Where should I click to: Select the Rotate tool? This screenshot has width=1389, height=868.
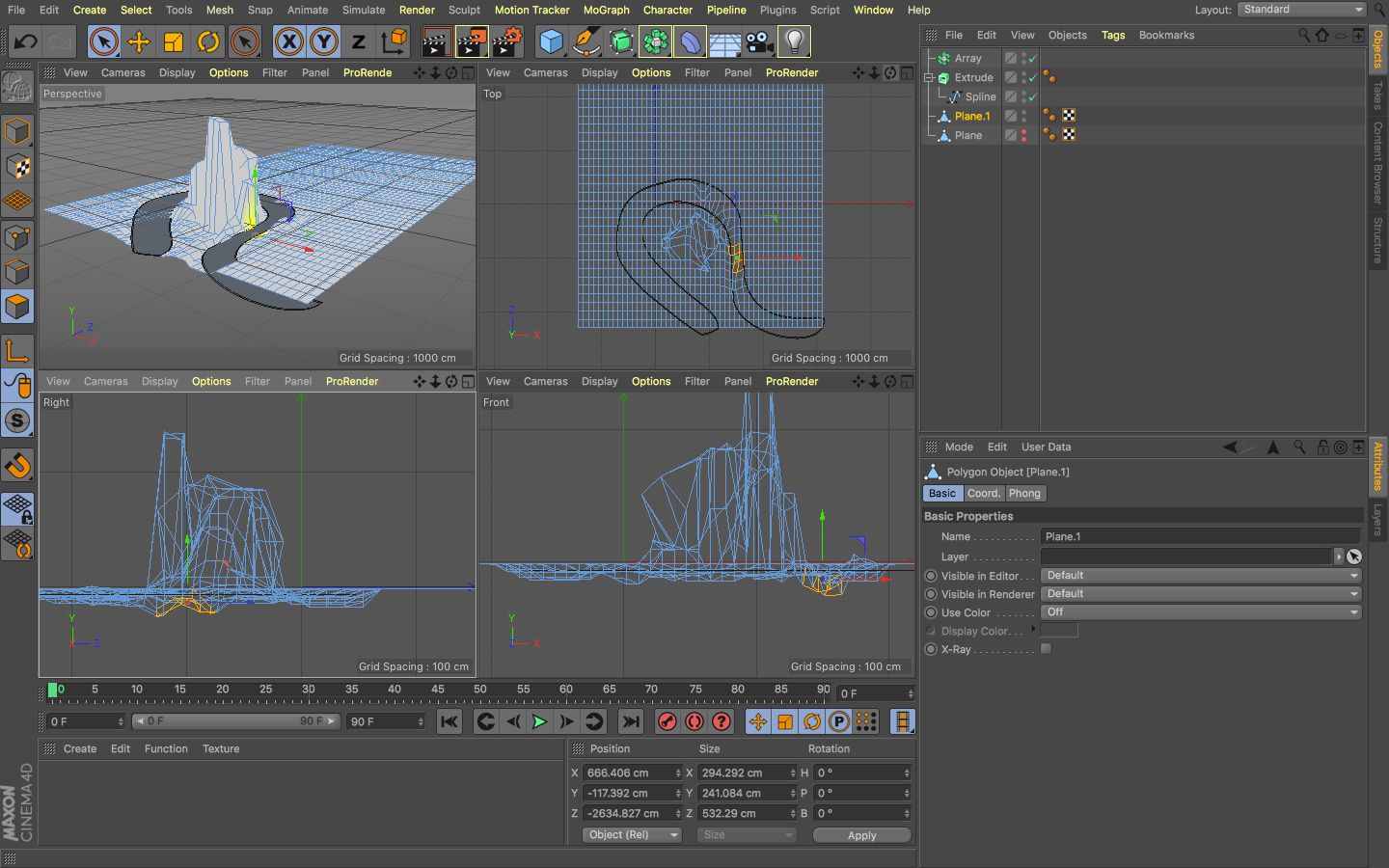pyautogui.click(x=208, y=41)
